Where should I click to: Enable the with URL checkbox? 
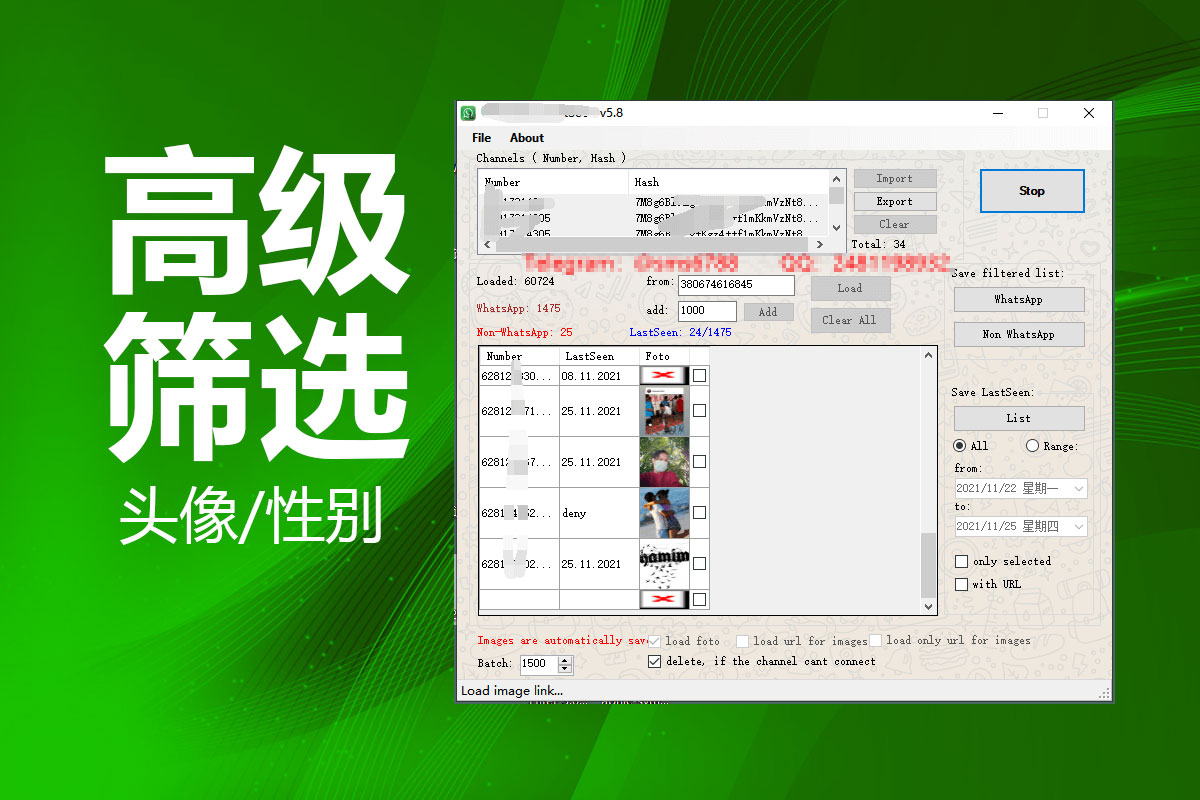click(962, 584)
